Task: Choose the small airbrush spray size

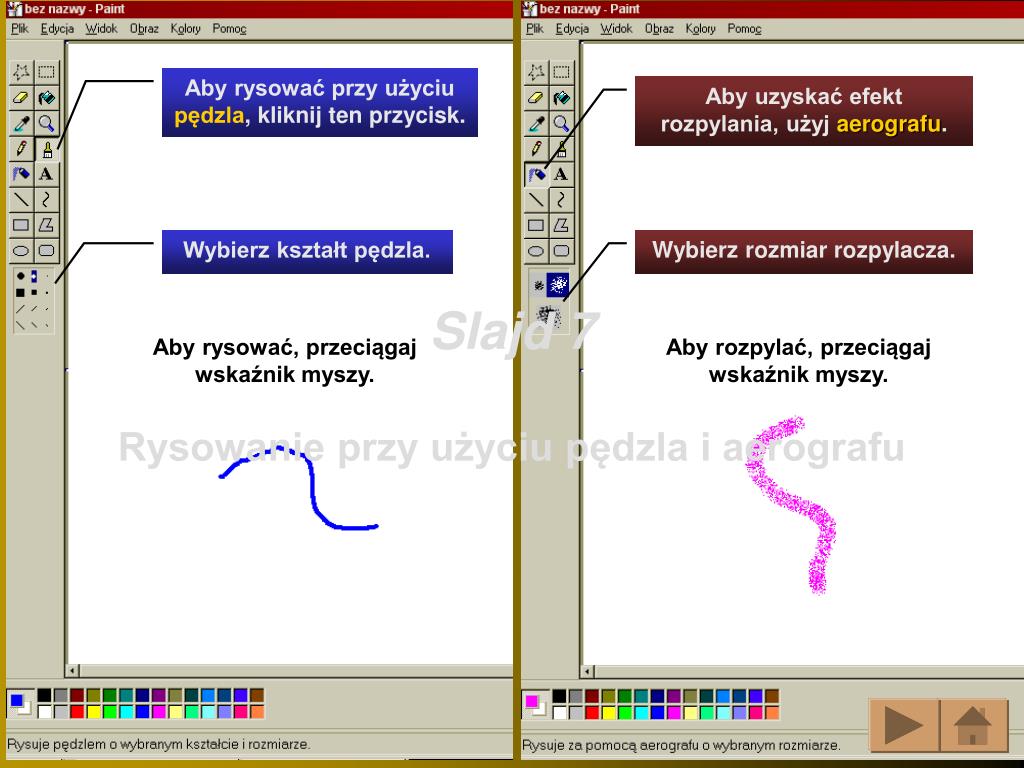Action: coord(539,285)
